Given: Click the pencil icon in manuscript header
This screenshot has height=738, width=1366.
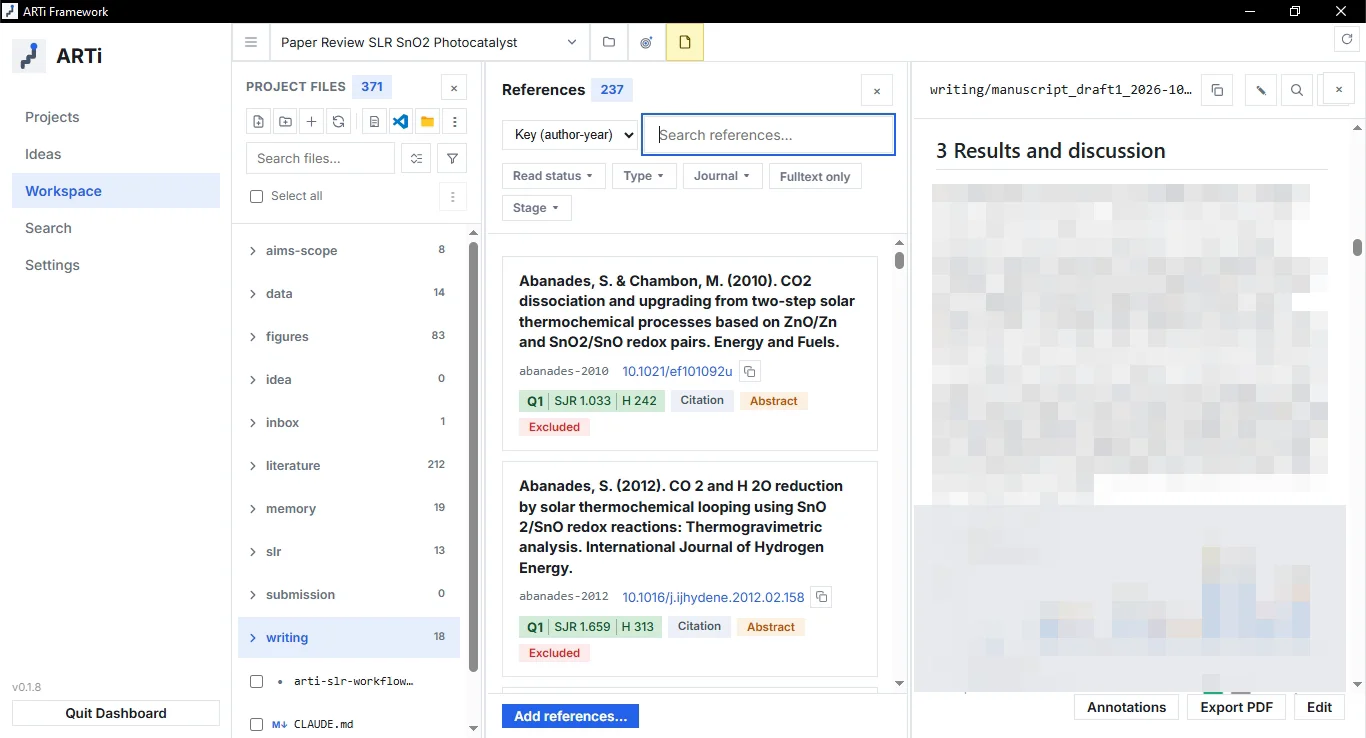Looking at the screenshot, I should coord(1261,90).
